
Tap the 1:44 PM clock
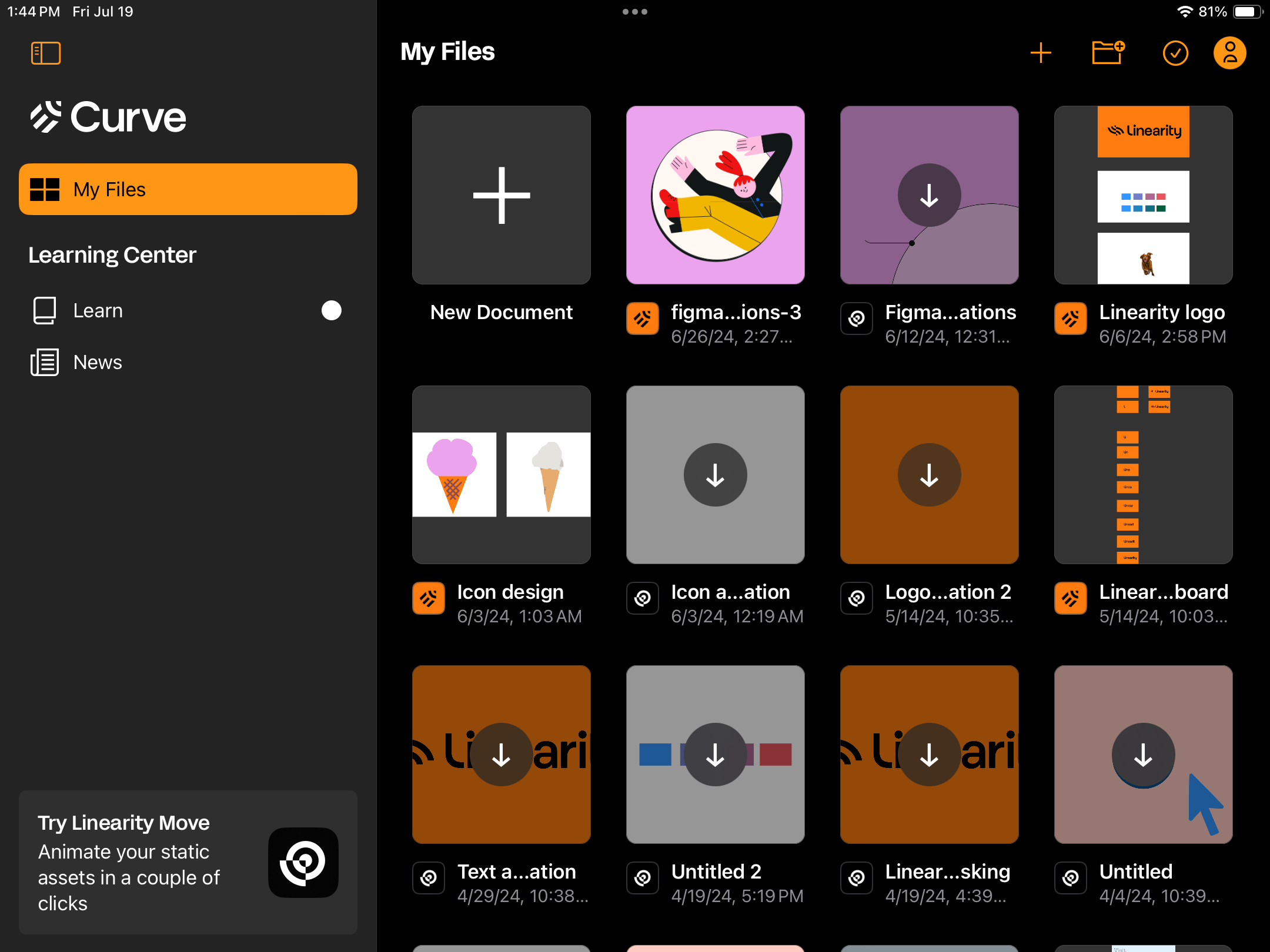tap(34, 12)
